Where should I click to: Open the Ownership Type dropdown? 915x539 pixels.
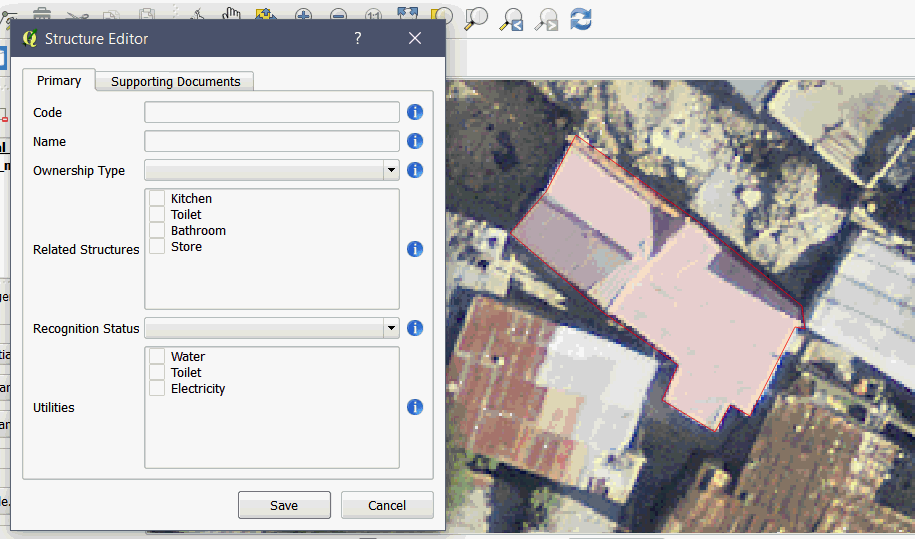(271, 170)
